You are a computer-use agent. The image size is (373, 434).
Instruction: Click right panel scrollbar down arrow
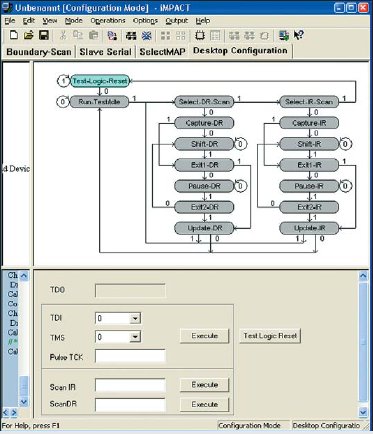pos(363,412)
